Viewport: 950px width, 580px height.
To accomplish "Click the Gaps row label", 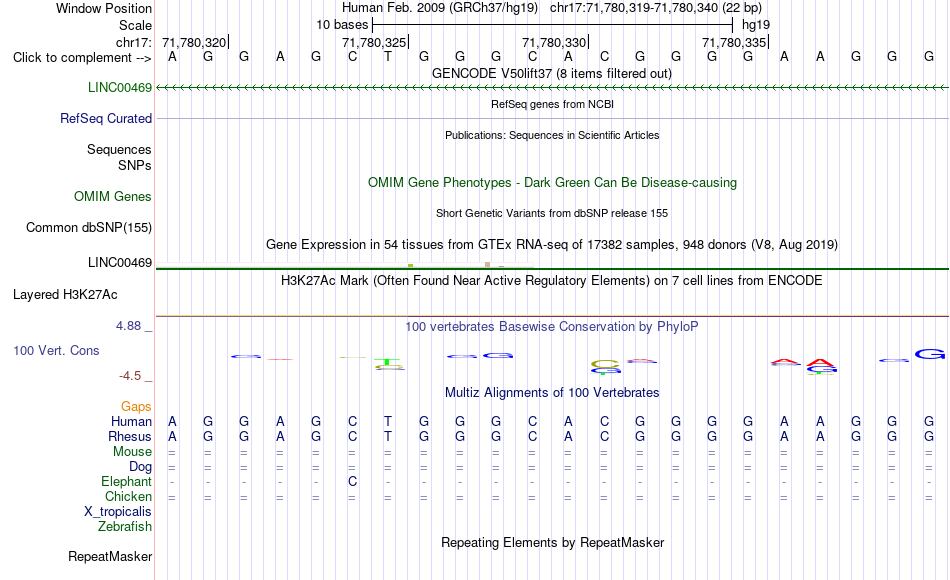I will click(136, 406).
